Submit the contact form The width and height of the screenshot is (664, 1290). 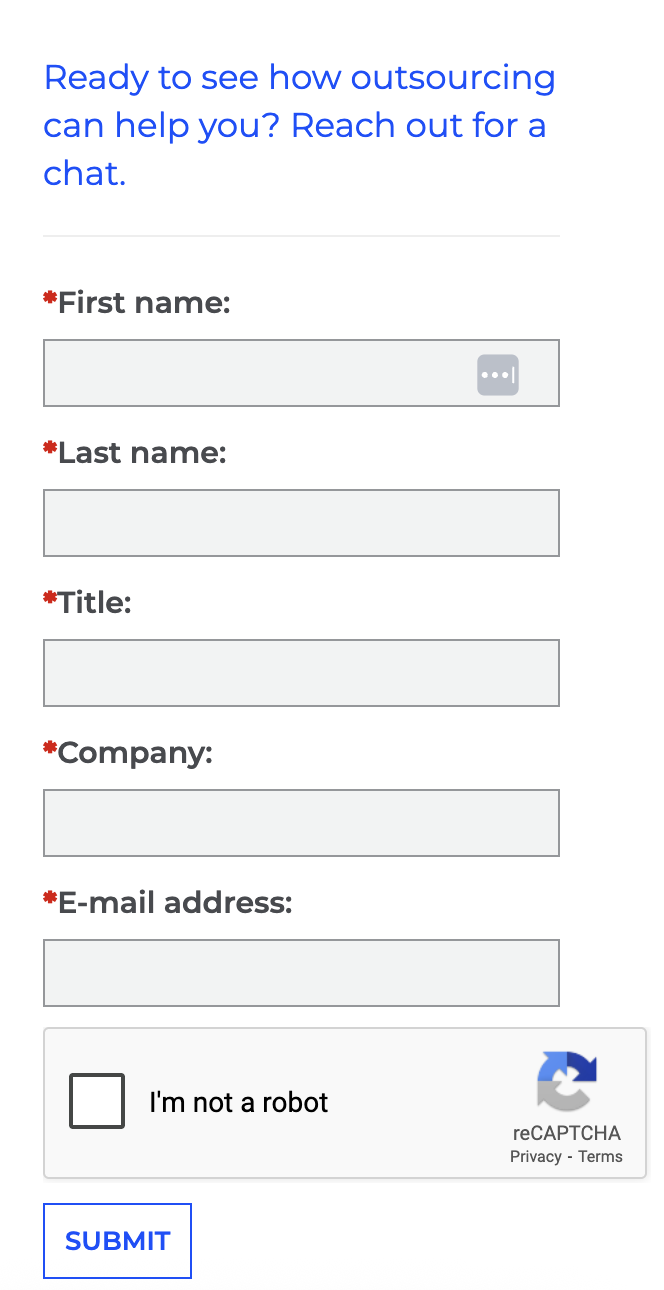click(117, 1241)
